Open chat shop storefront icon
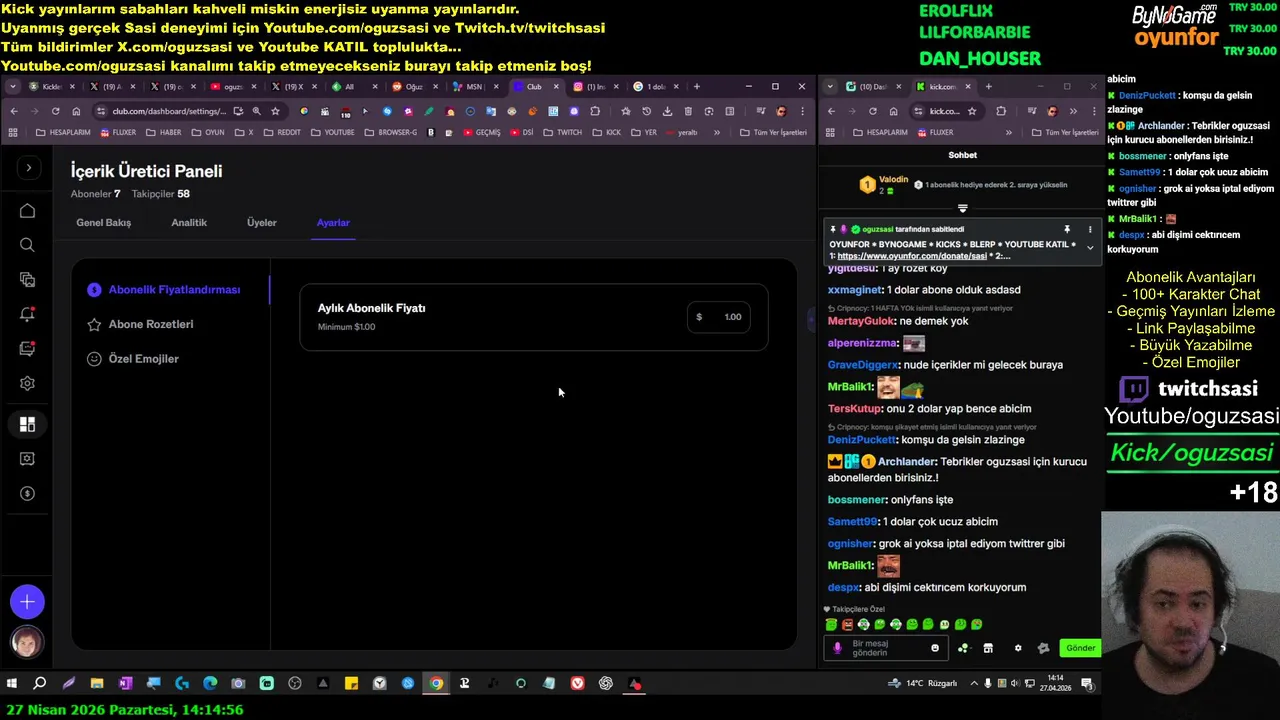Viewport: 1280px width, 720px height. click(x=988, y=648)
